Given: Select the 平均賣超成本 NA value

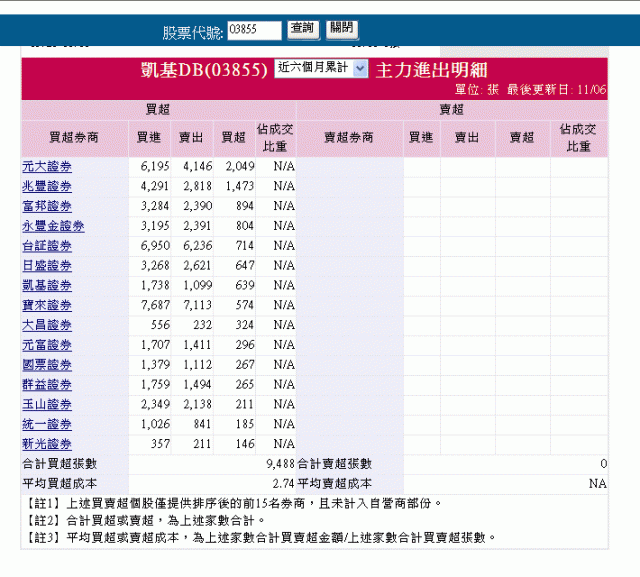Looking at the screenshot, I should [x=598, y=484].
